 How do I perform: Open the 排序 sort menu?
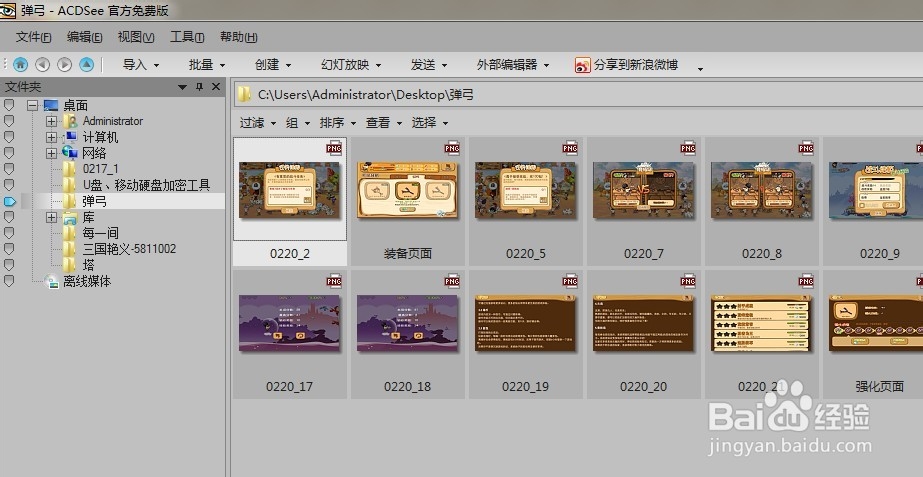point(338,122)
